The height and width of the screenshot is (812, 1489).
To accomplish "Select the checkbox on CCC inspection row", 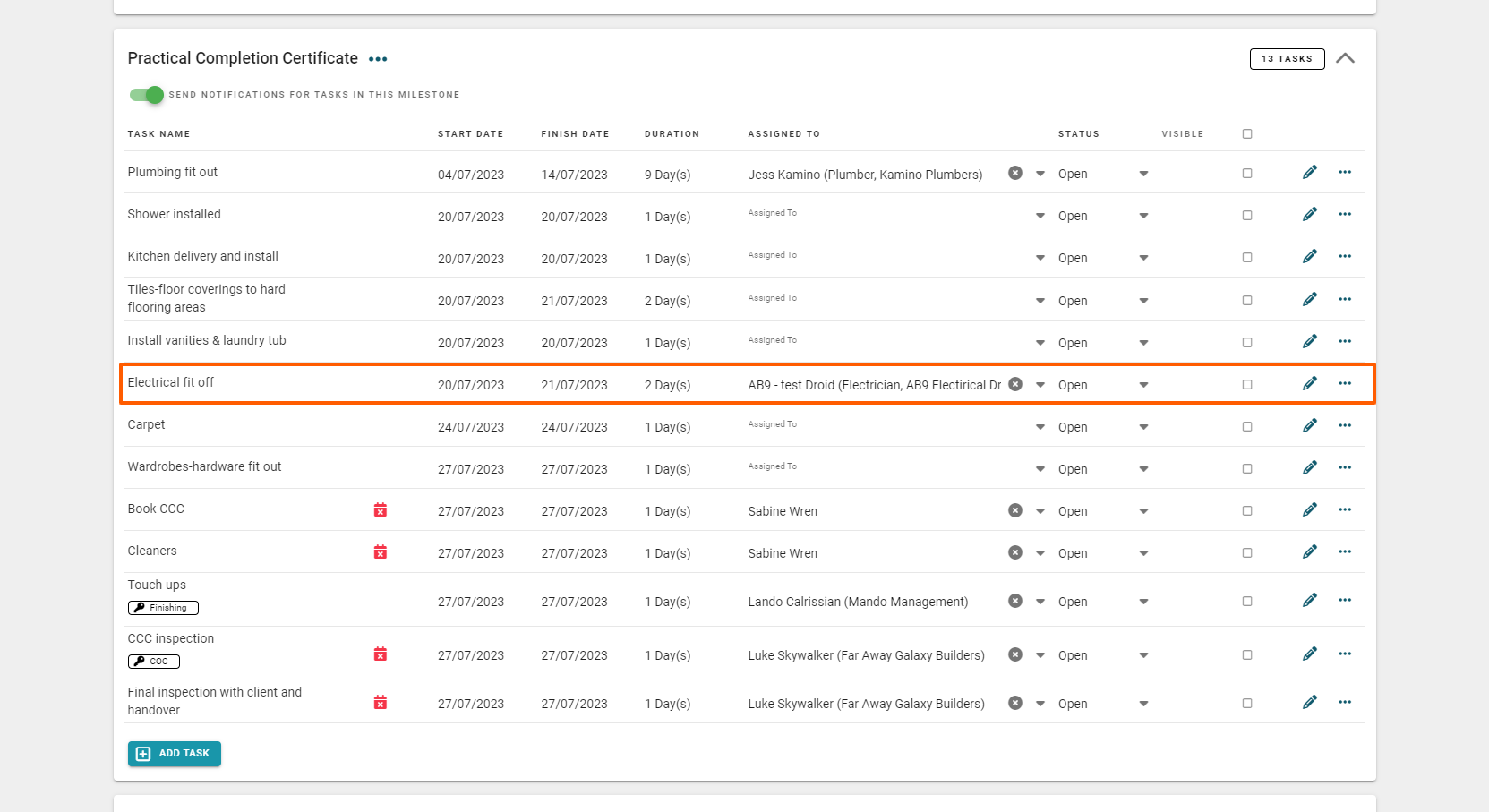I will (x=1246, y=655).
